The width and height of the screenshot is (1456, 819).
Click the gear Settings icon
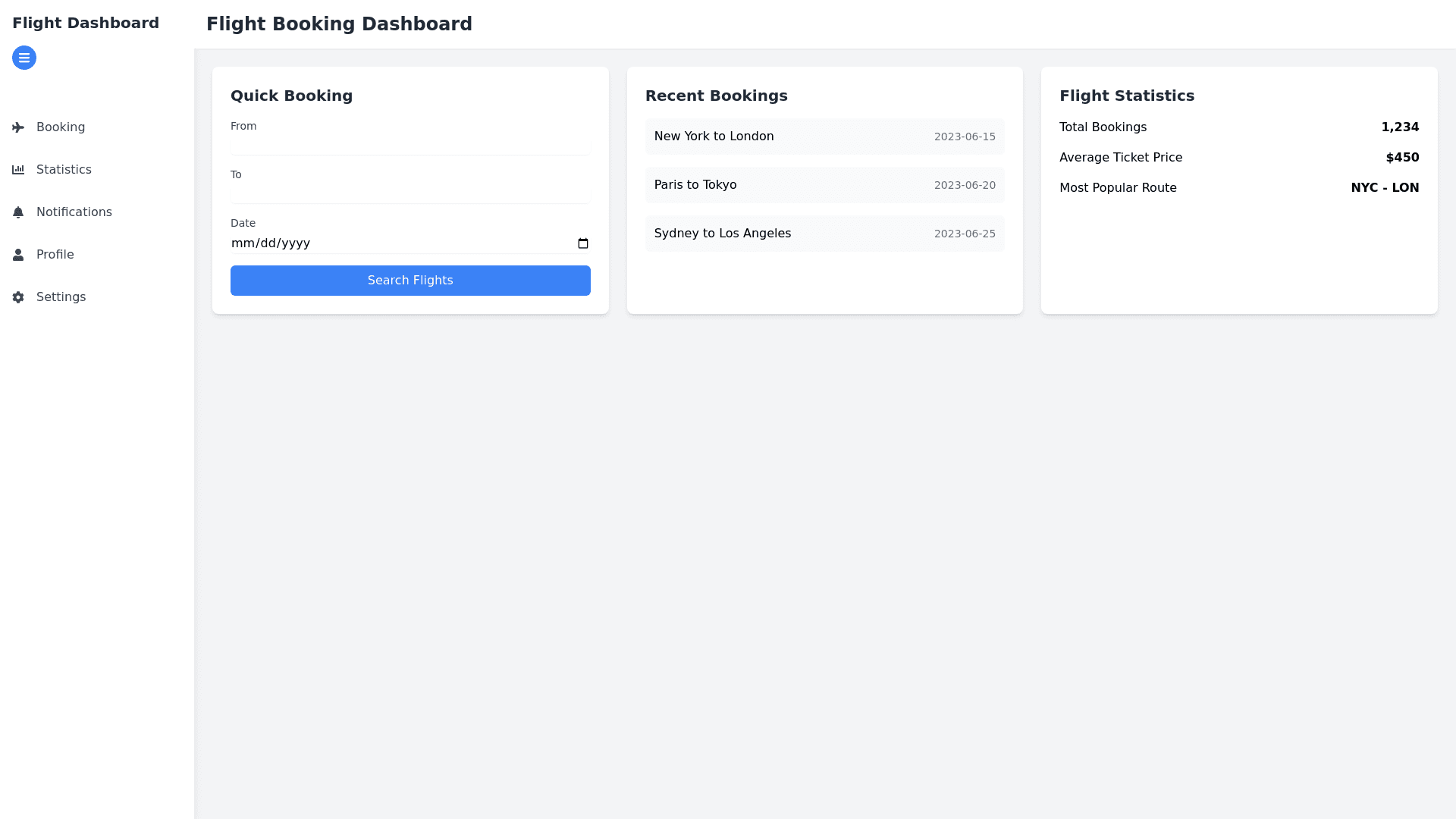pos(18,297)
